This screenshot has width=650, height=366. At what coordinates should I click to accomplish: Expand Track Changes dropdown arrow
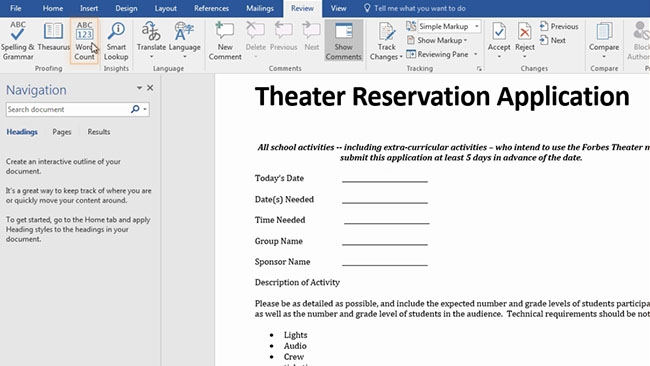click(401, 57)
